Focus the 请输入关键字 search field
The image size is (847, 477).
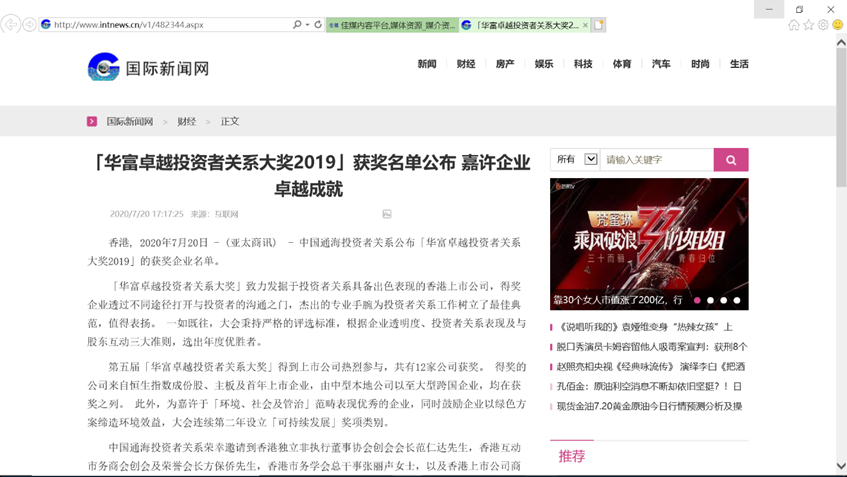657,160
